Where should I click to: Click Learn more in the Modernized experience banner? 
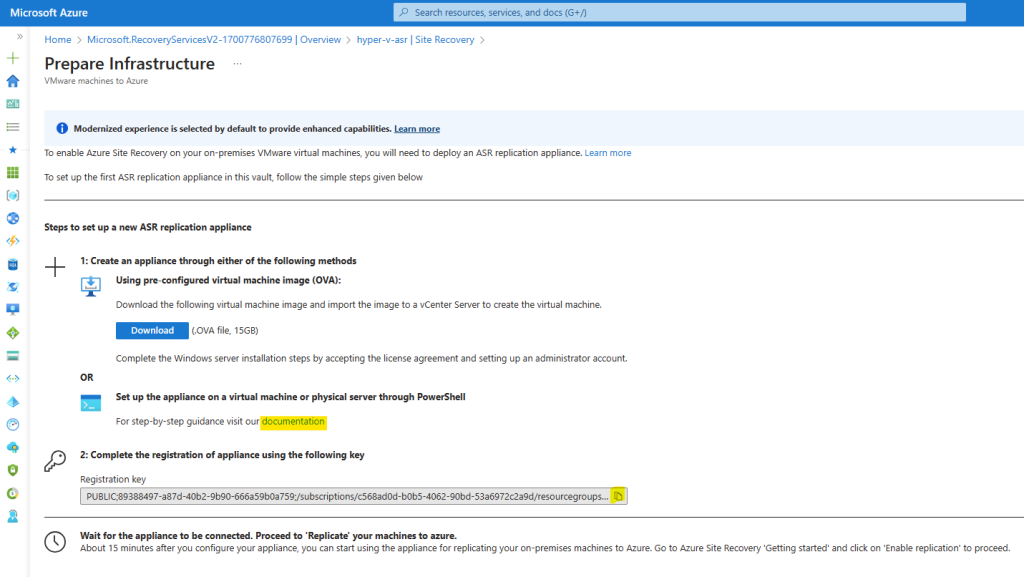tap(417, 129)
